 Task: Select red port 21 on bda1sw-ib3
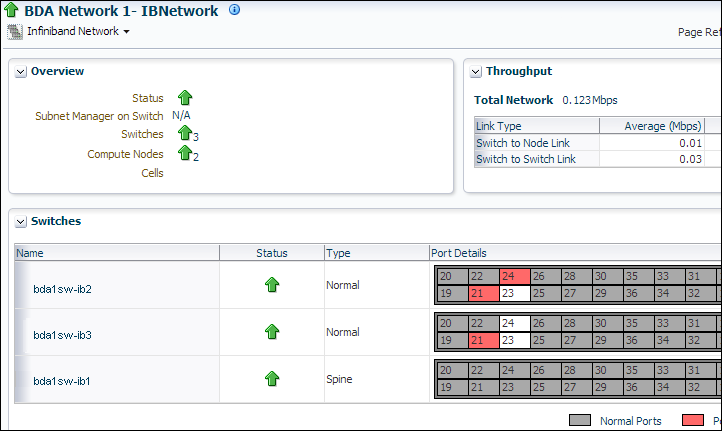(484, 340)
